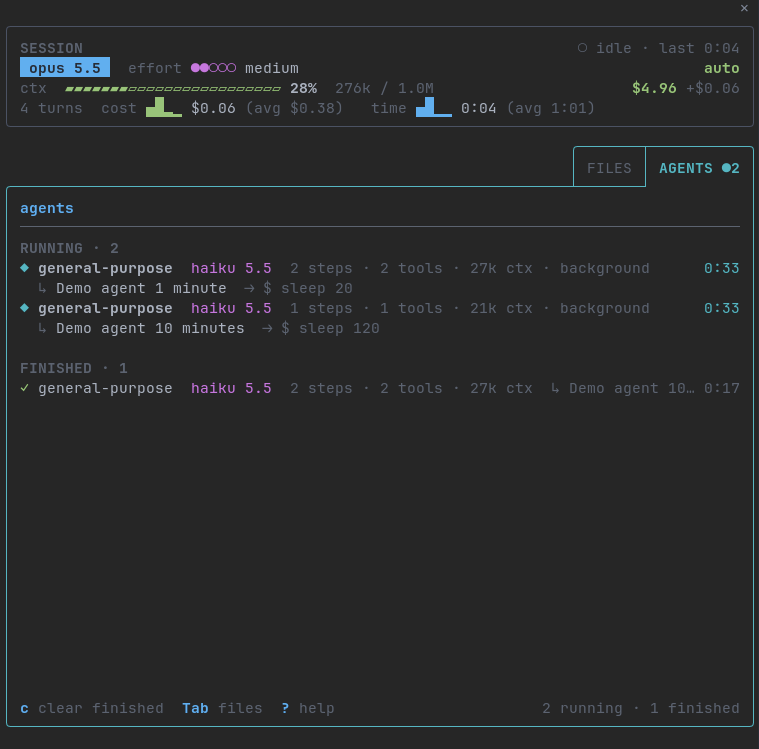Click the 0:17 finished agent duration
This screenshot has width=759, height=749.
[722, 388]
